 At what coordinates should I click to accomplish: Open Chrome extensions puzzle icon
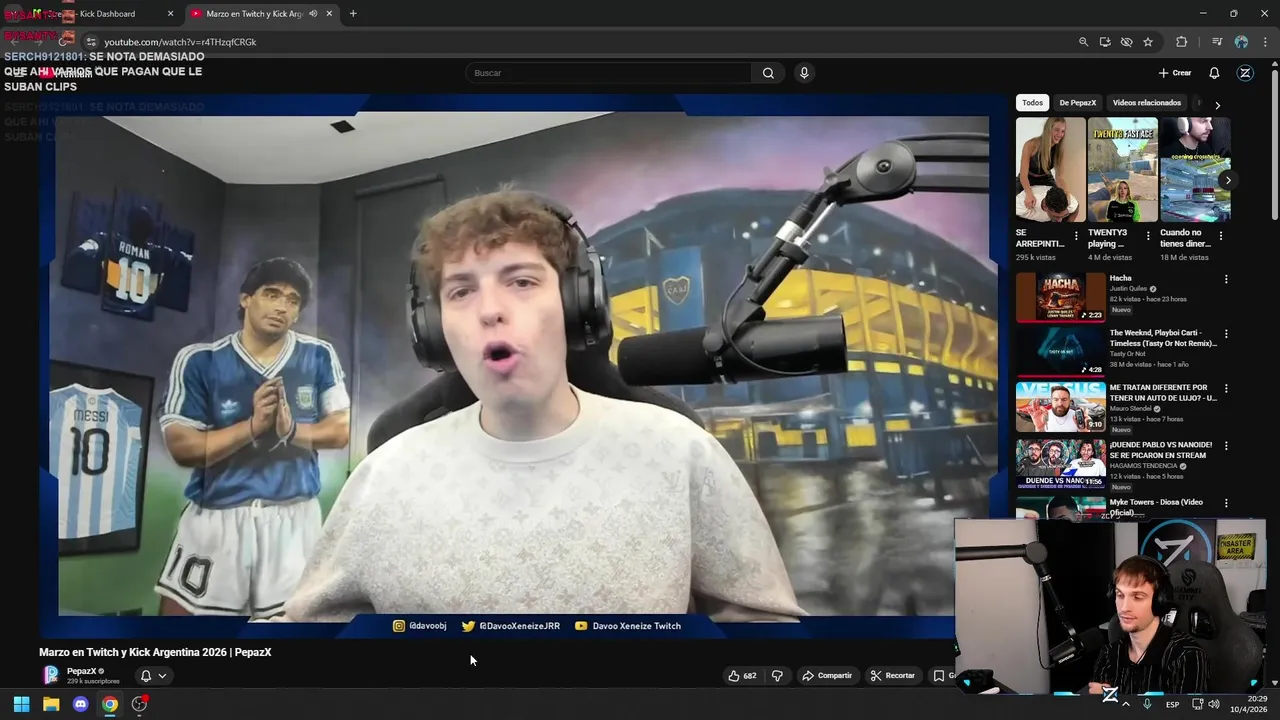tap(1182, 42)
